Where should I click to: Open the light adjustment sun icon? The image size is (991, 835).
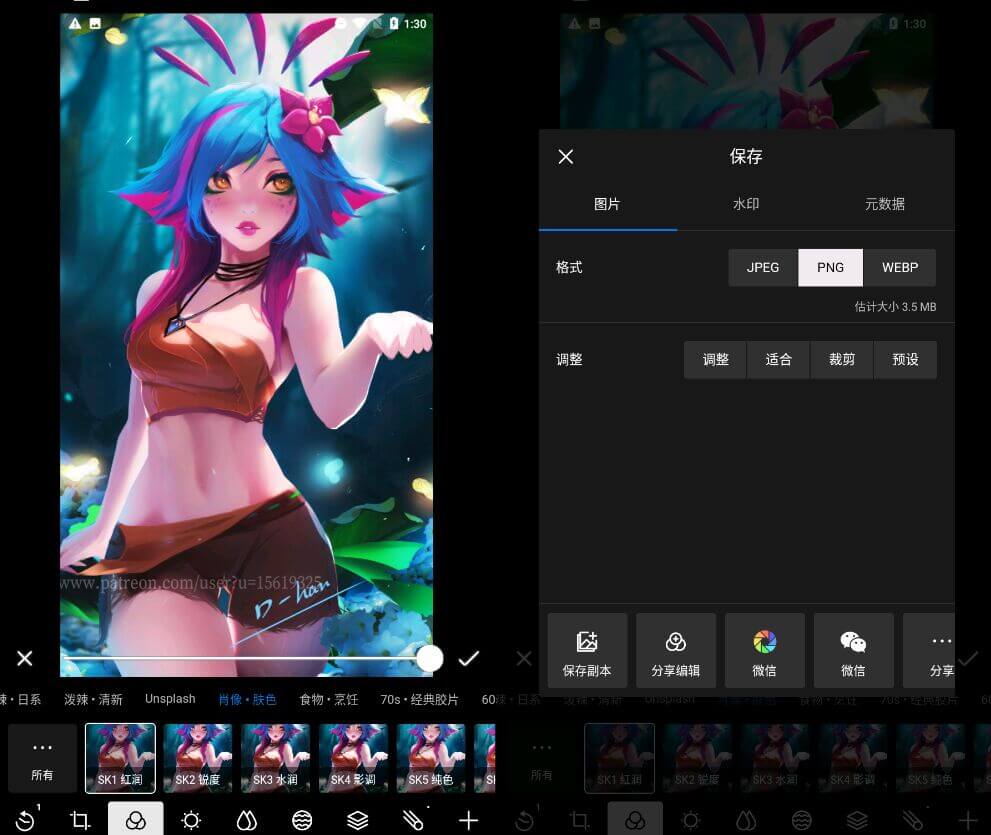pyautogui.click(x=190, y=820)
